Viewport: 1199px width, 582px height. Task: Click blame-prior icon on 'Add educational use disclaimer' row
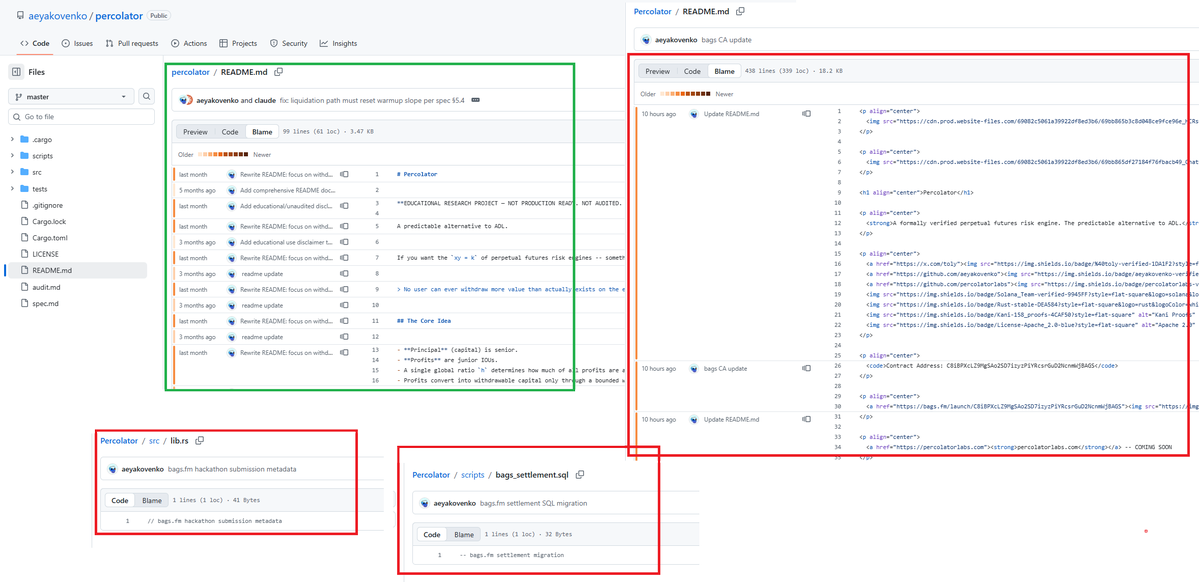[x=343, y=242]
